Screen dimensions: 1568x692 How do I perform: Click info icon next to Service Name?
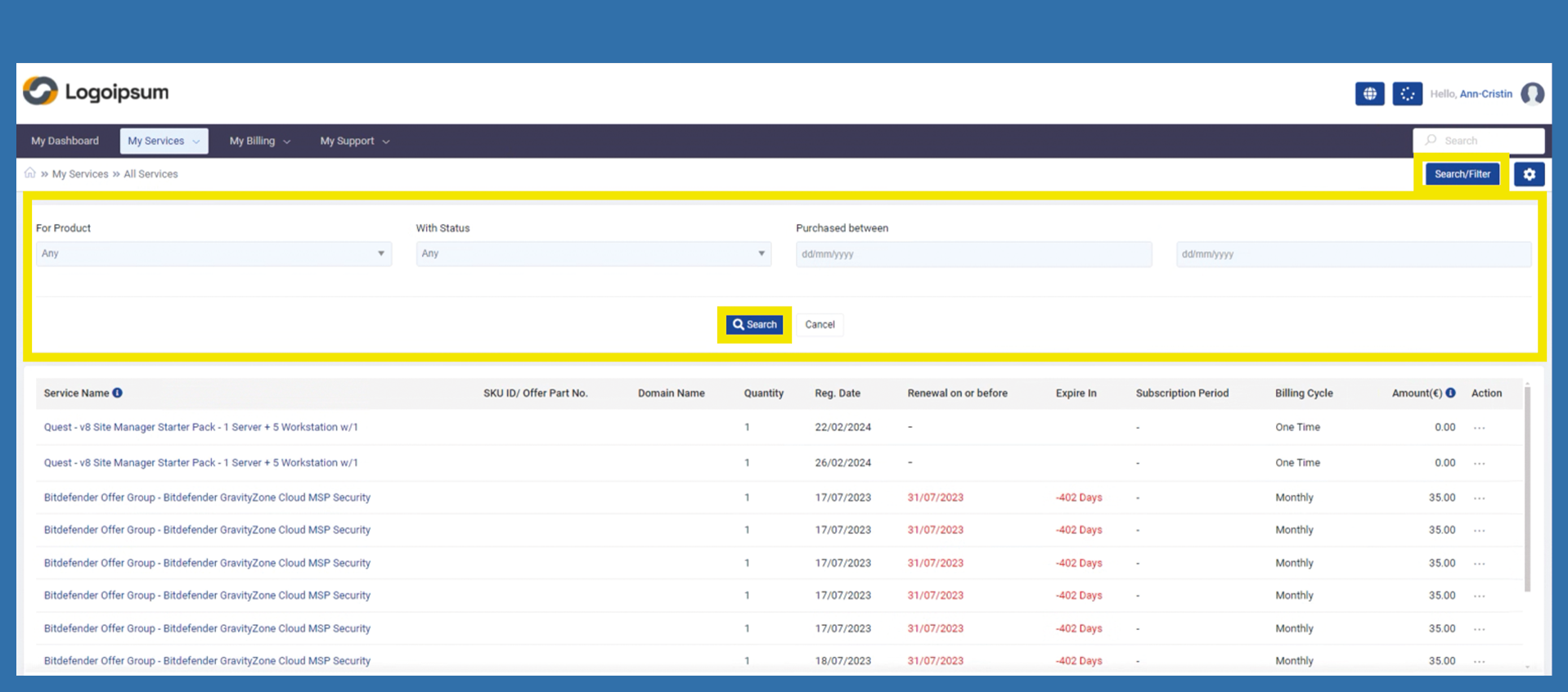pyautogui.click(x=118, y=393)
